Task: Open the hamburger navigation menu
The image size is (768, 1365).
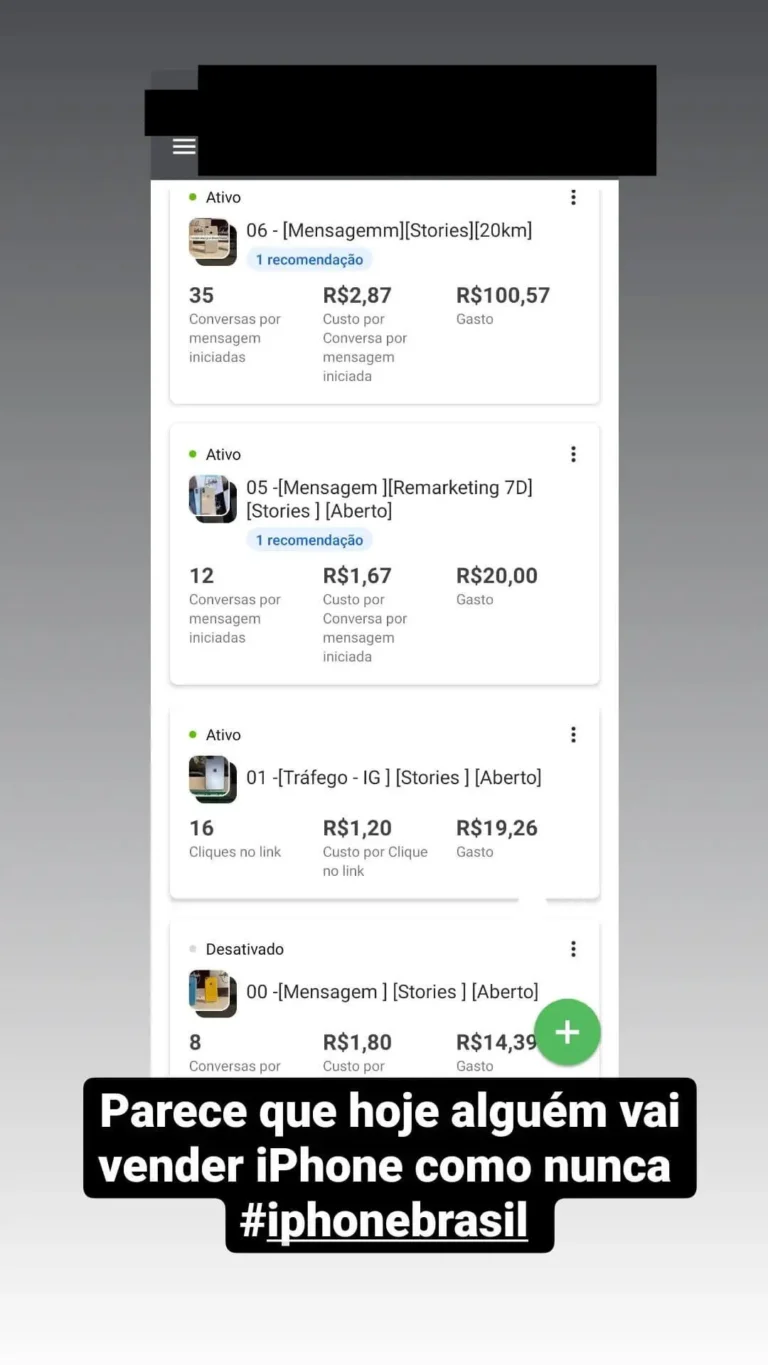Action: (x=184, y=146)
